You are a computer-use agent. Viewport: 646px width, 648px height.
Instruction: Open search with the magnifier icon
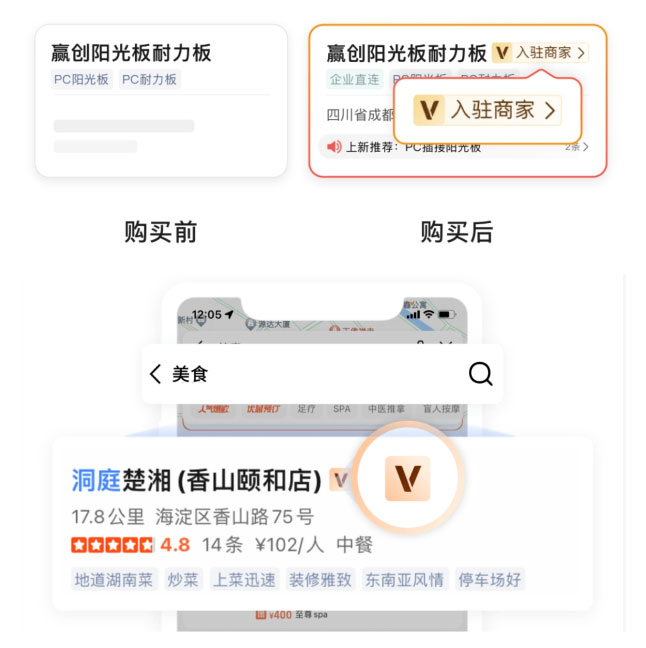point(481,374)
